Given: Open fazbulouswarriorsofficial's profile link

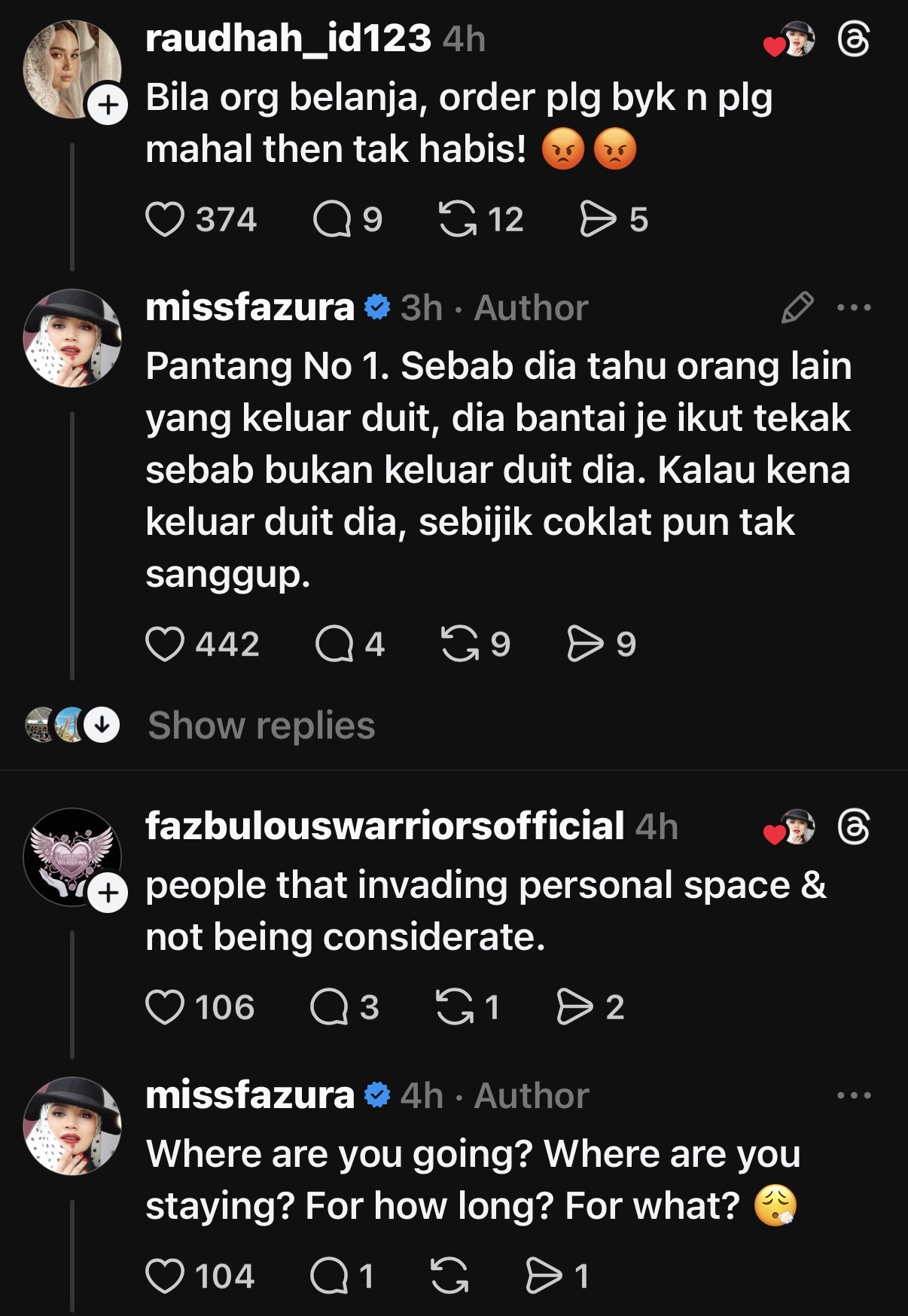Looking at the screenshot, I should 384,826.
